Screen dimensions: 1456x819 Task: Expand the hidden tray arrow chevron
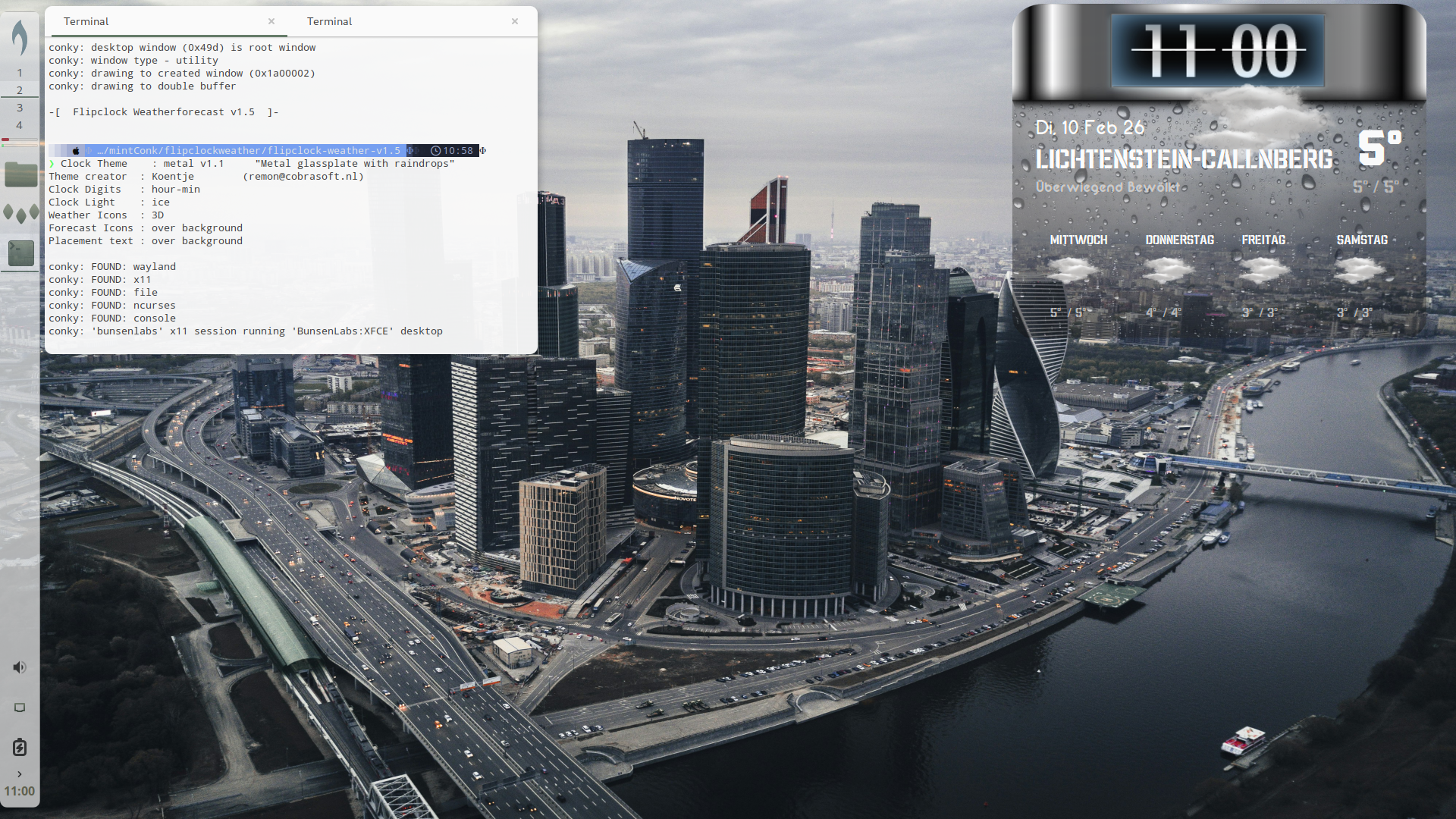20,774
